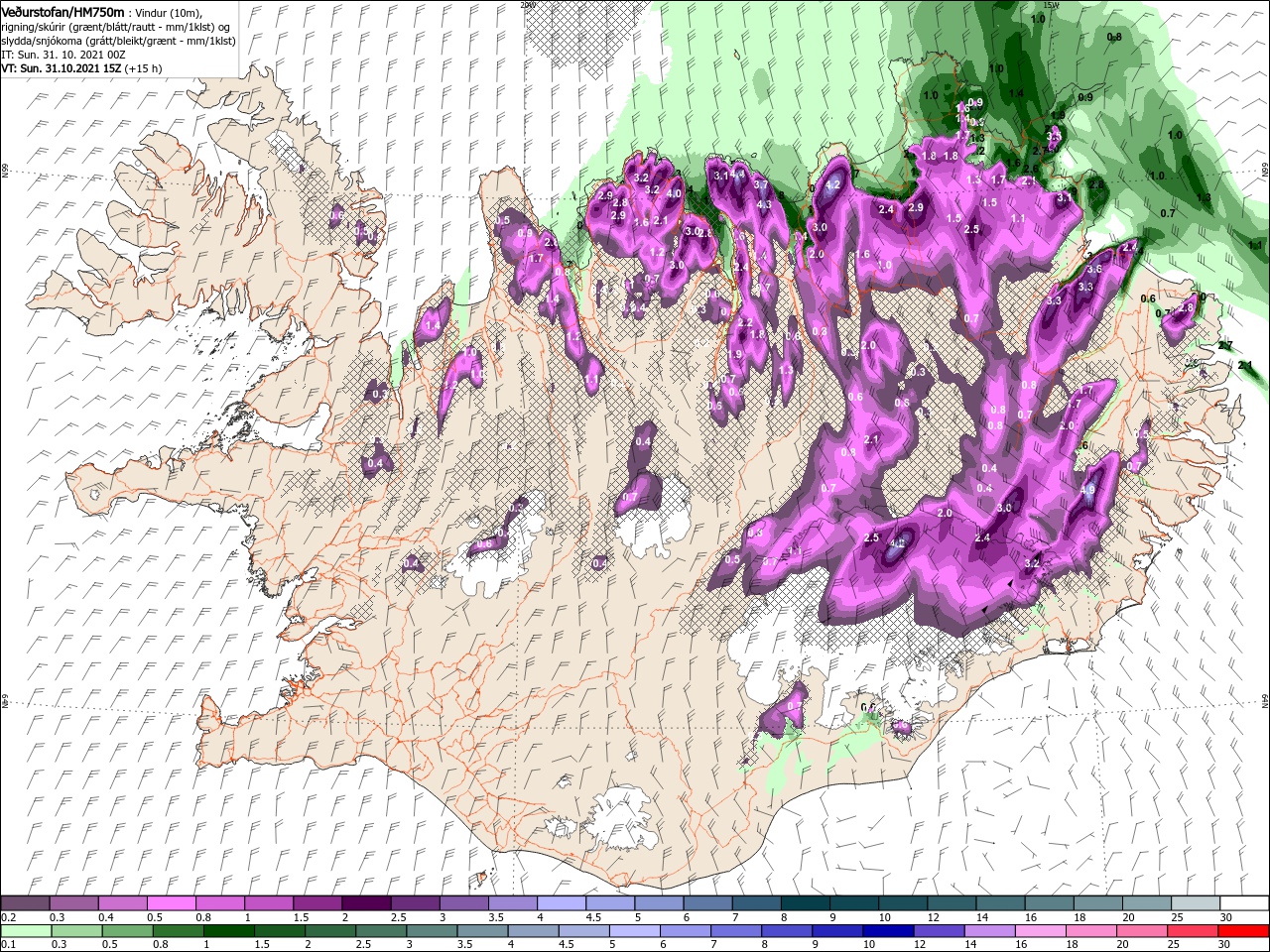This screenshot has width=1270, height=952.
Task: Click the 4.0 snowfall value on the map
Action: (674, 193)
